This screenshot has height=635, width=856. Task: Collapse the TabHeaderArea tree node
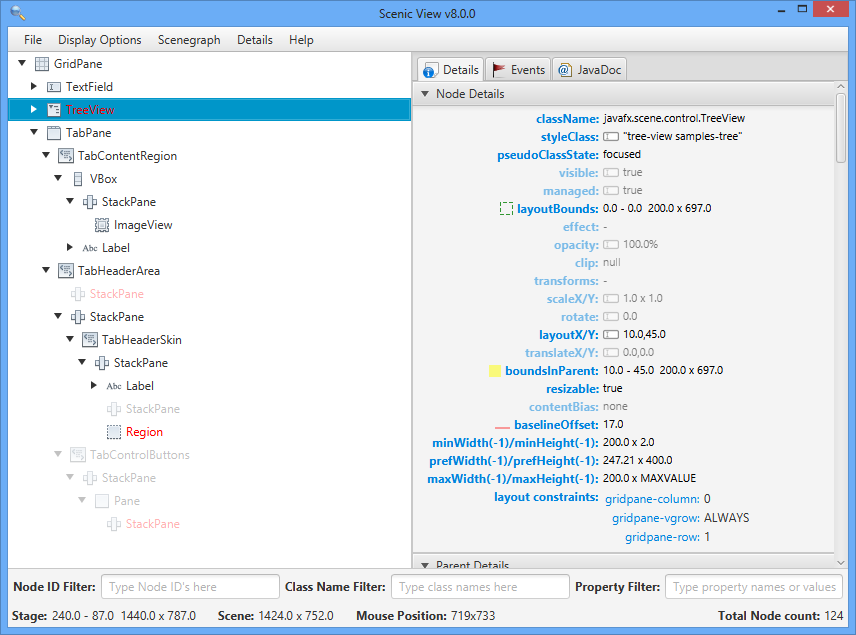(46, 271)
